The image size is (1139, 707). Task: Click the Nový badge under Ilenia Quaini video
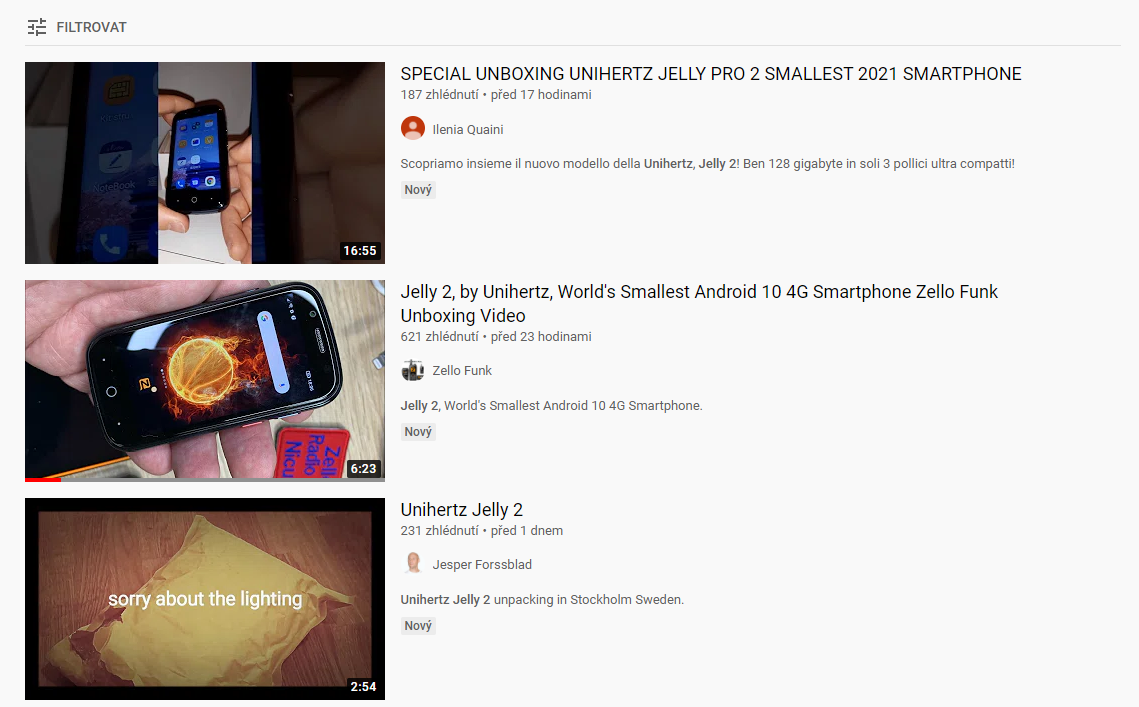click(x=418, y=190)
